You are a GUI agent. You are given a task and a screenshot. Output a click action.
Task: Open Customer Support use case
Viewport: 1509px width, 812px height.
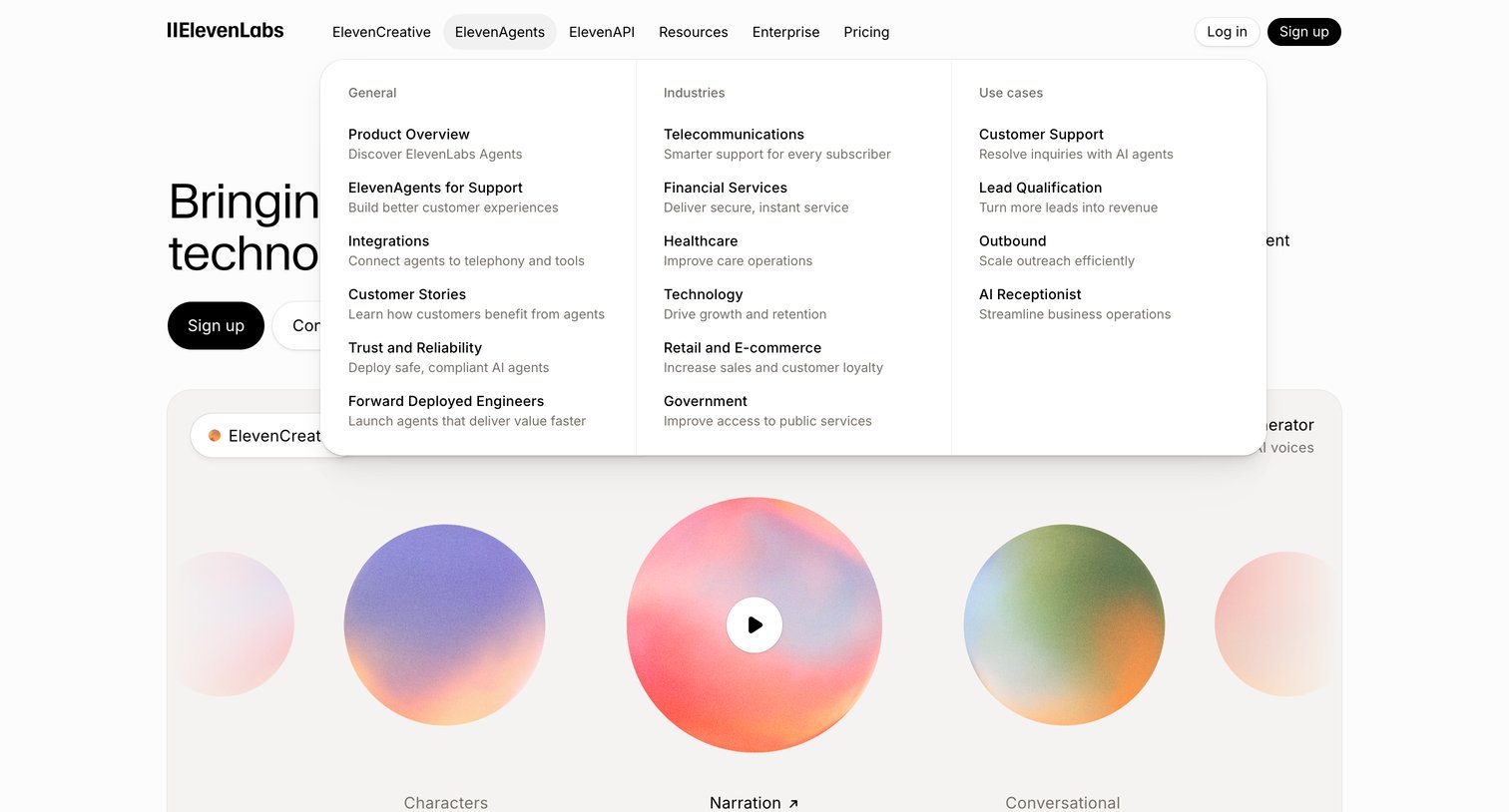click(x=1076, y=144)
